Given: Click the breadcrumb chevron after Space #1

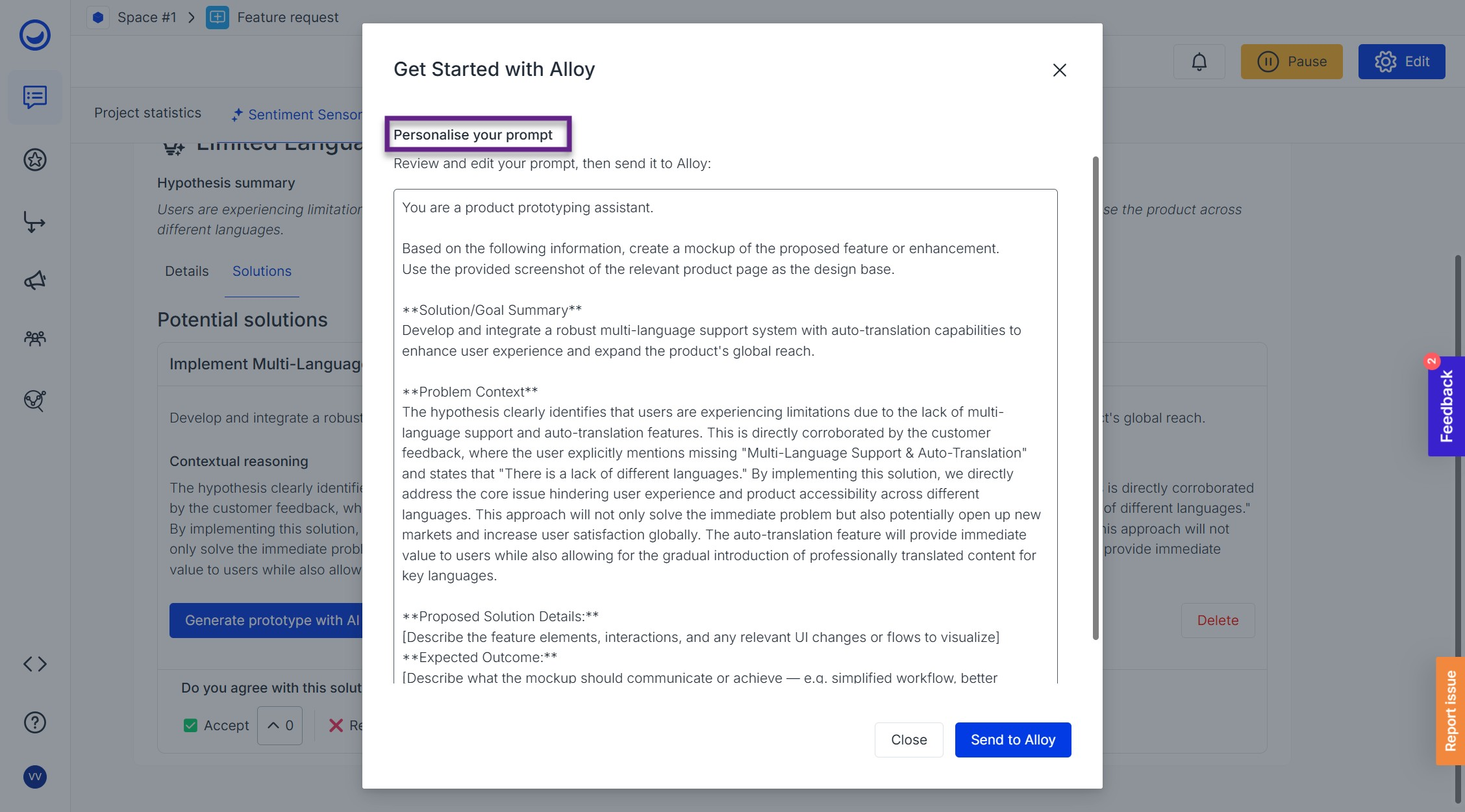Looking at the screenshot, I should click(x=192, y=18).
